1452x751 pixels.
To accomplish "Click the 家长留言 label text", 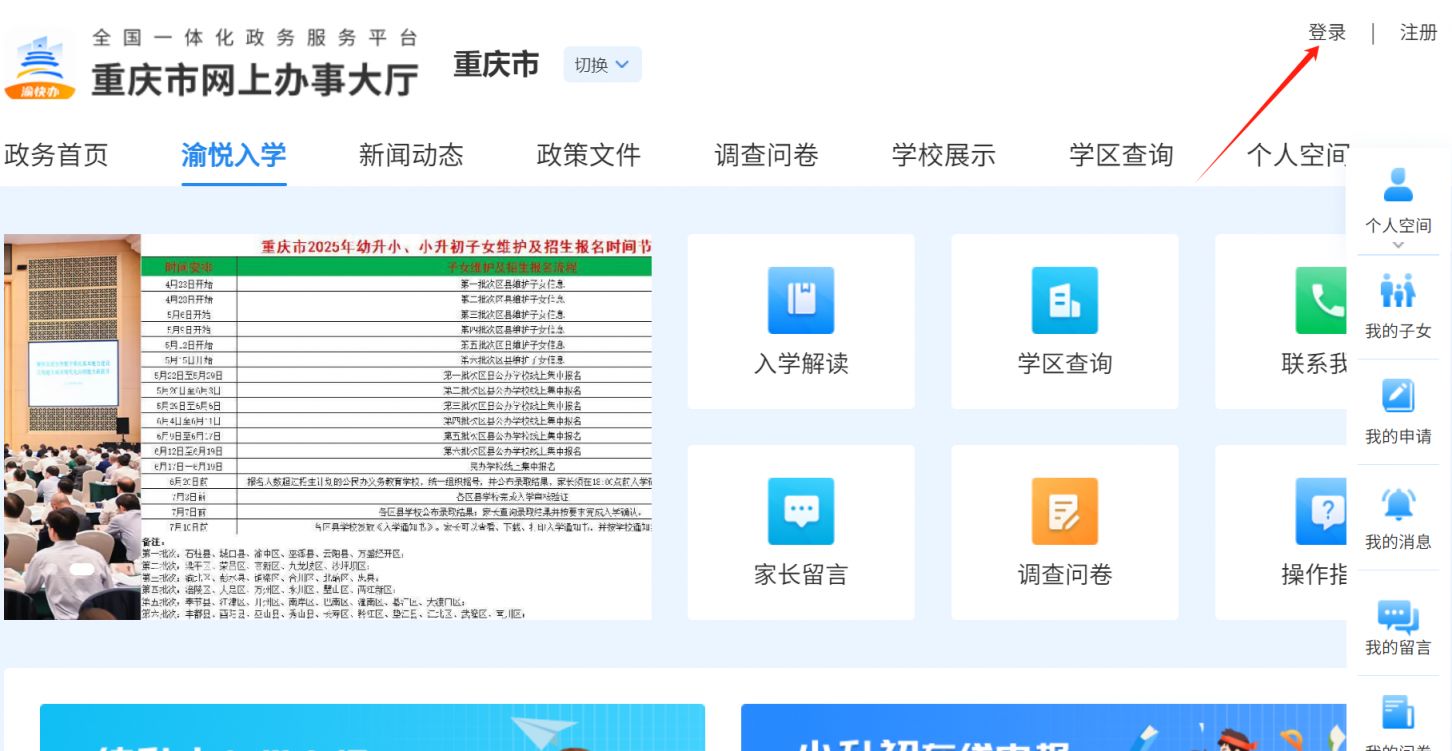I will point(801,574).
